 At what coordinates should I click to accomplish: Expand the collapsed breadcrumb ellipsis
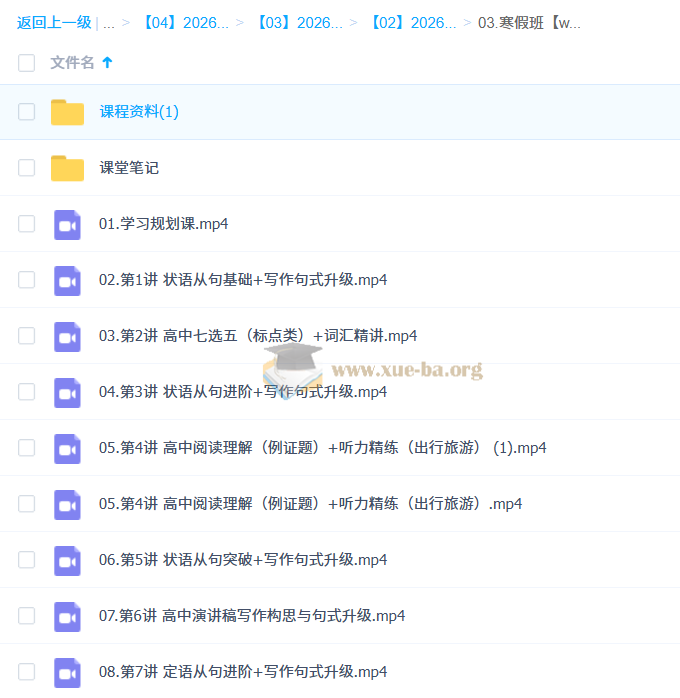(108, 22)
